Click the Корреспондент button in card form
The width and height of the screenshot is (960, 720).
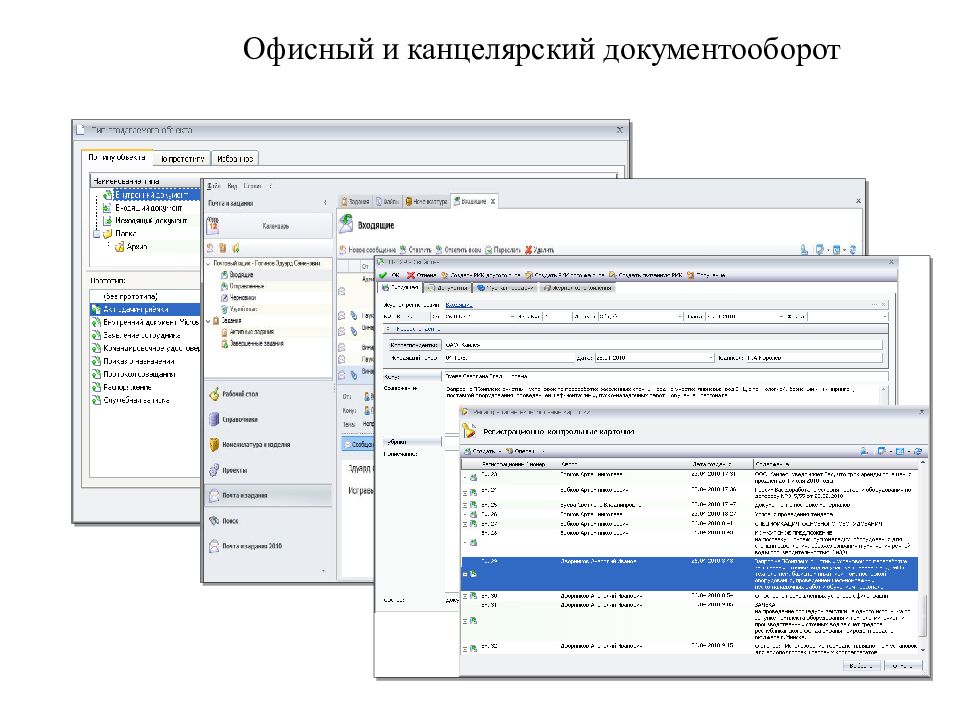click(x=414, y=345)
